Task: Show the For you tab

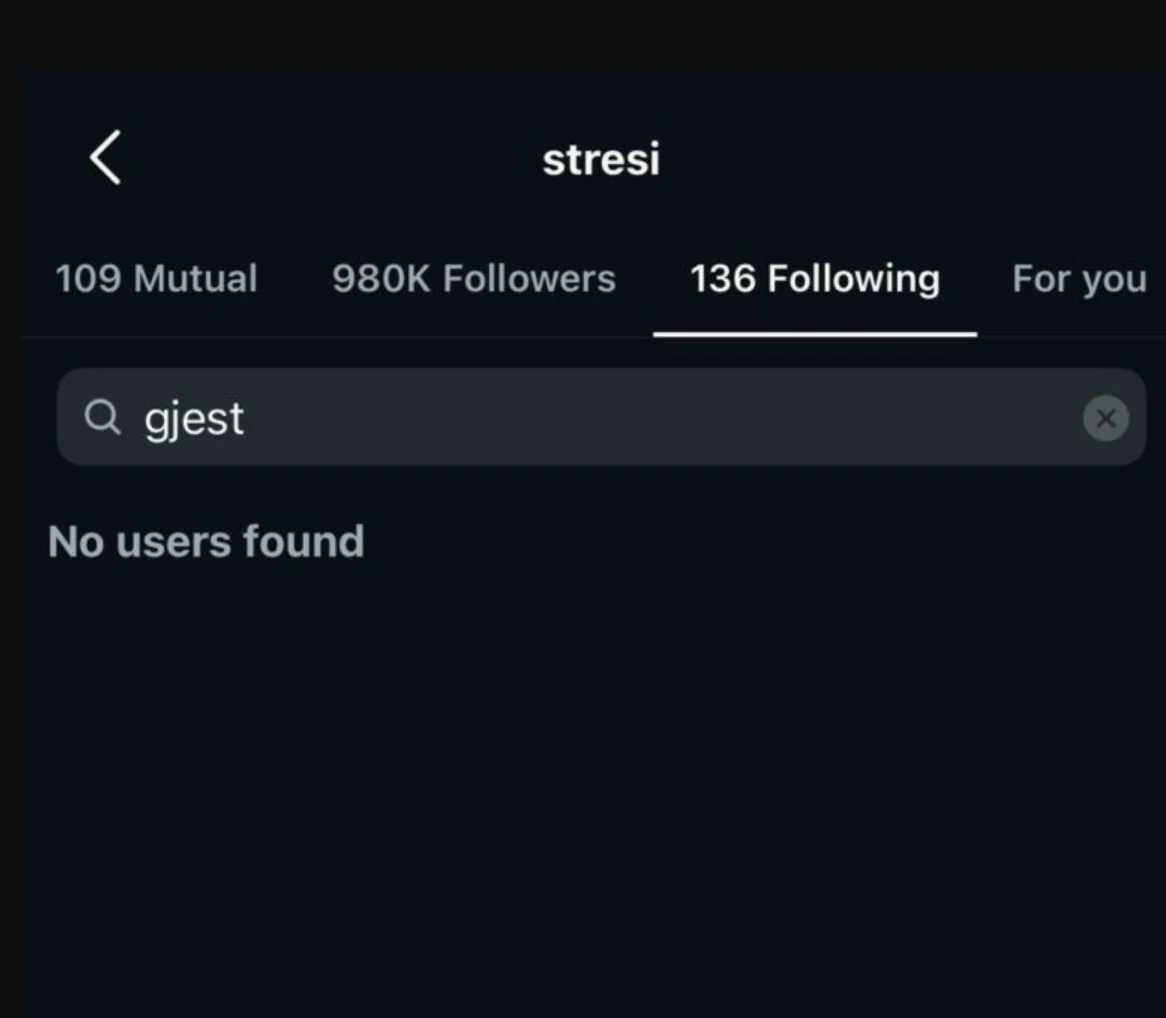Action: (1079, 279)
